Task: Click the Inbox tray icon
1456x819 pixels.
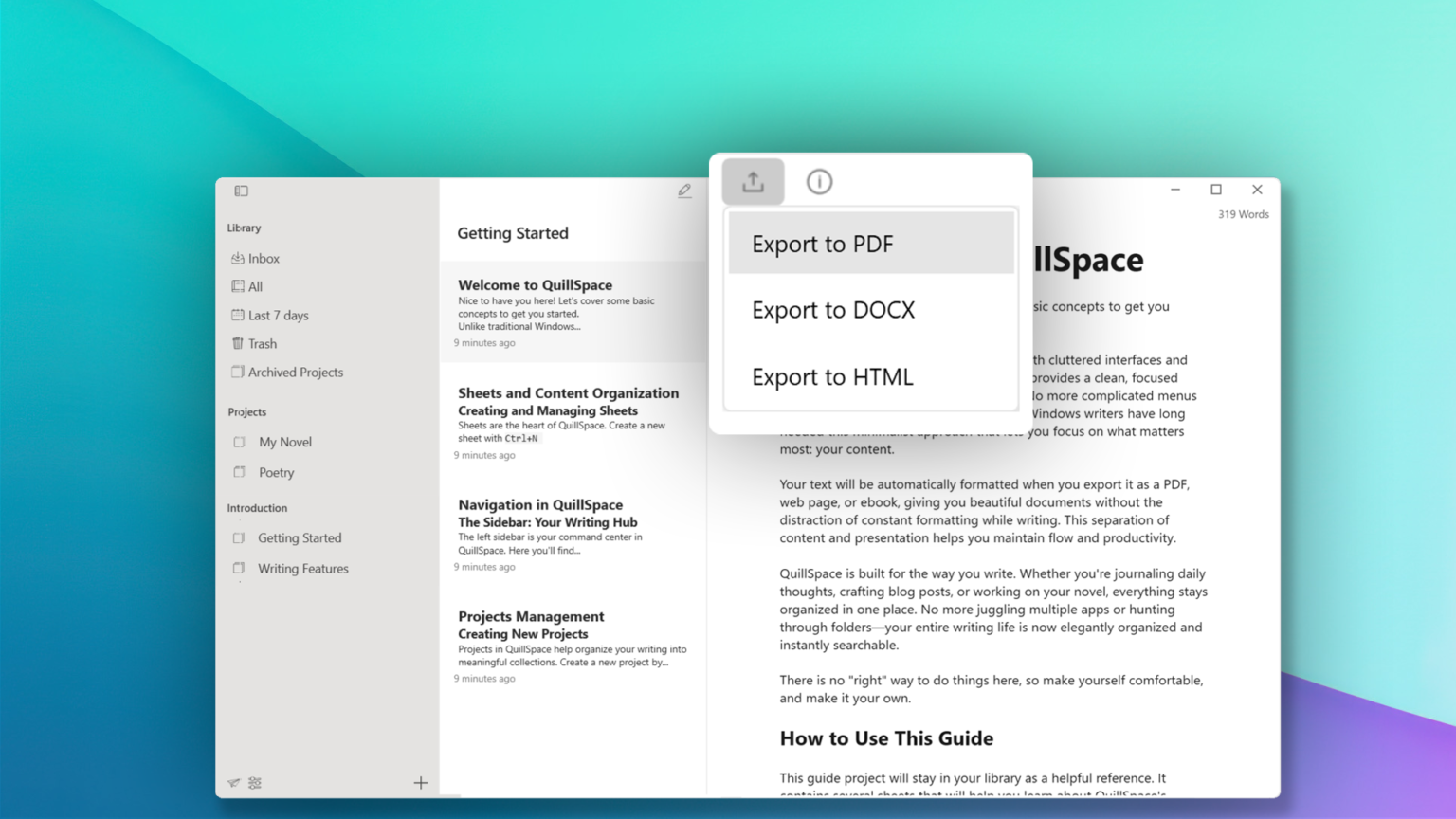Action: (237, 258)
